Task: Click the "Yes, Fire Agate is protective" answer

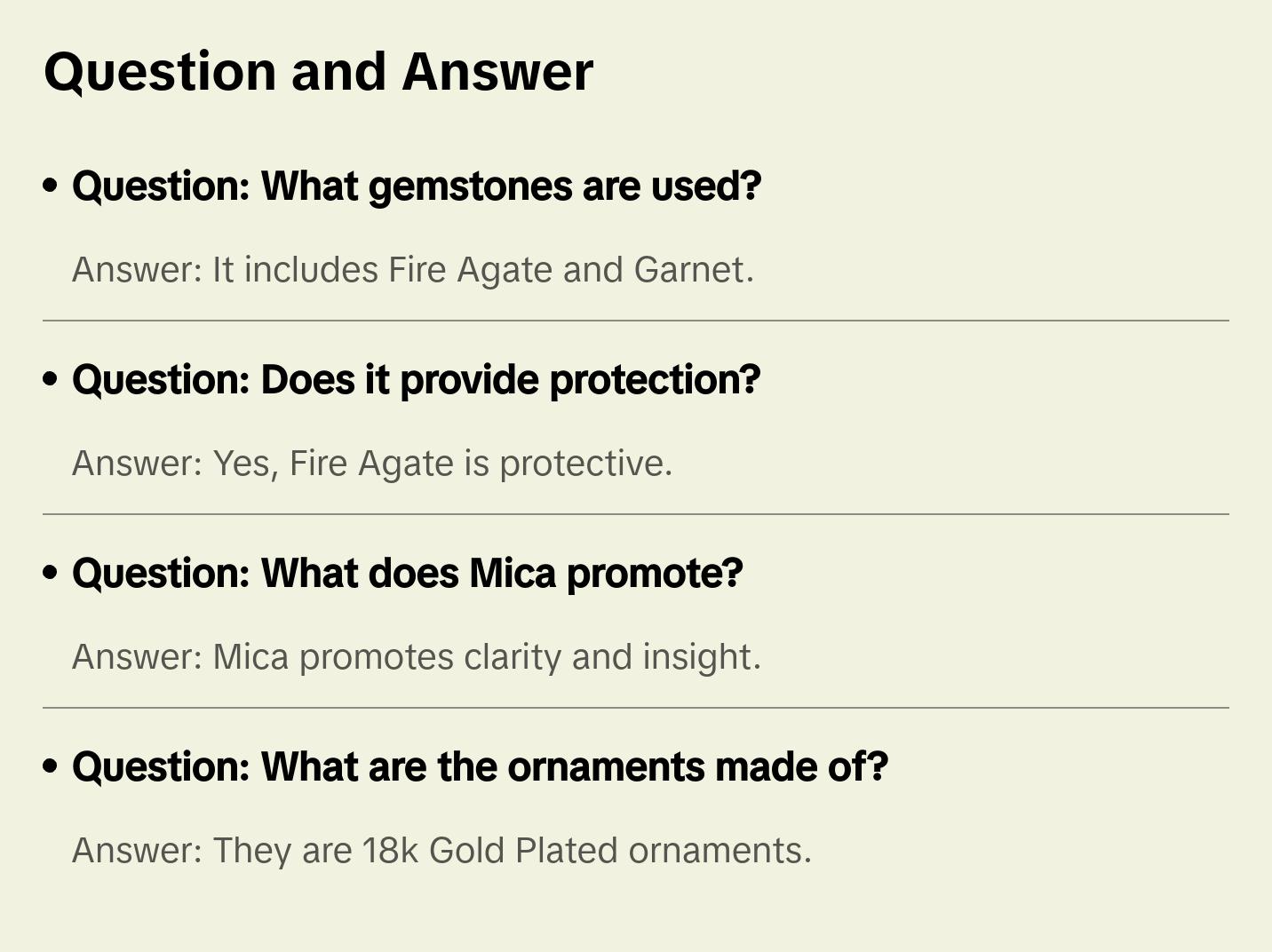Action: click(372, 464)
